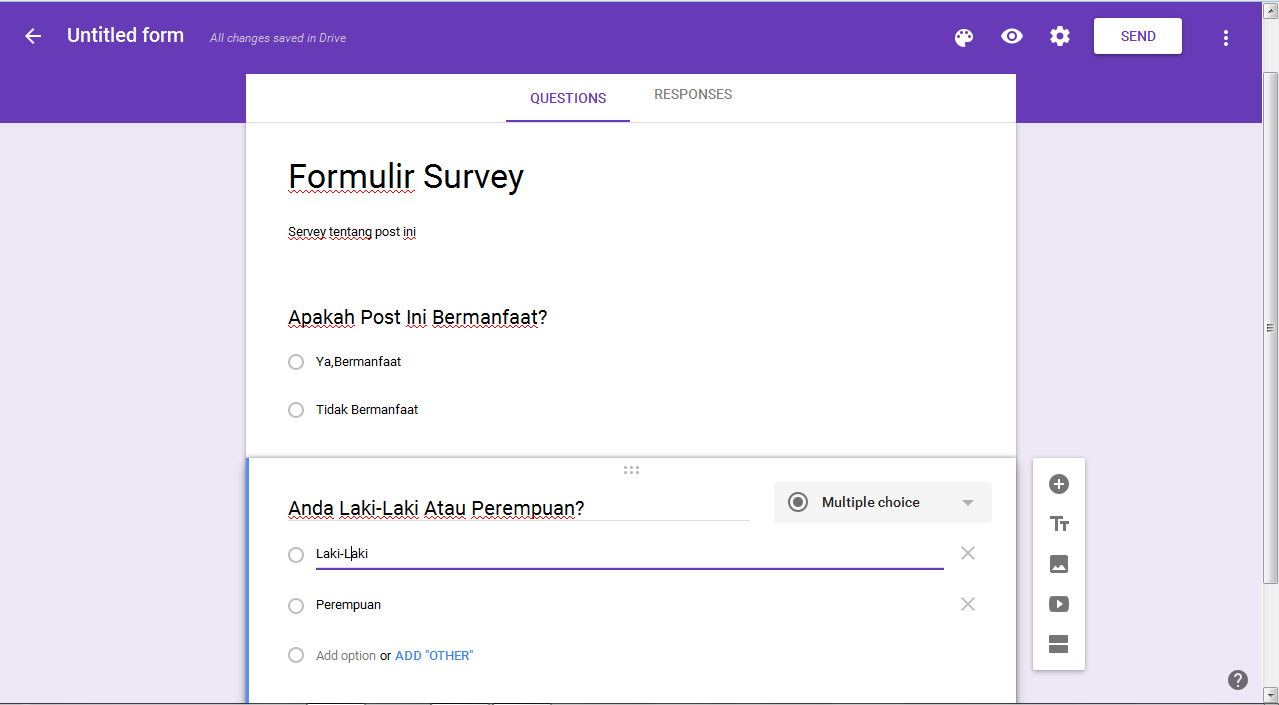Expand options with ADD "OTHER" link
This screenshot has height=705, width=1279.
click(x=433, y=654)
